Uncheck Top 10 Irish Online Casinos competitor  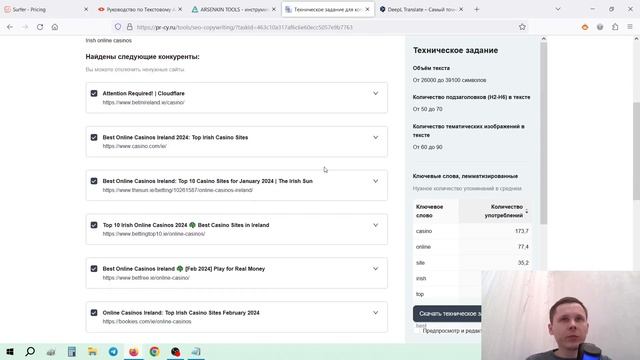click(x=94, y=225)
